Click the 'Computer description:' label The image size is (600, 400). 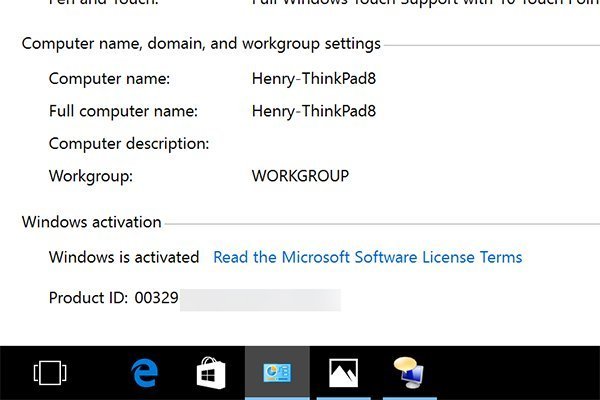point(129,144)
